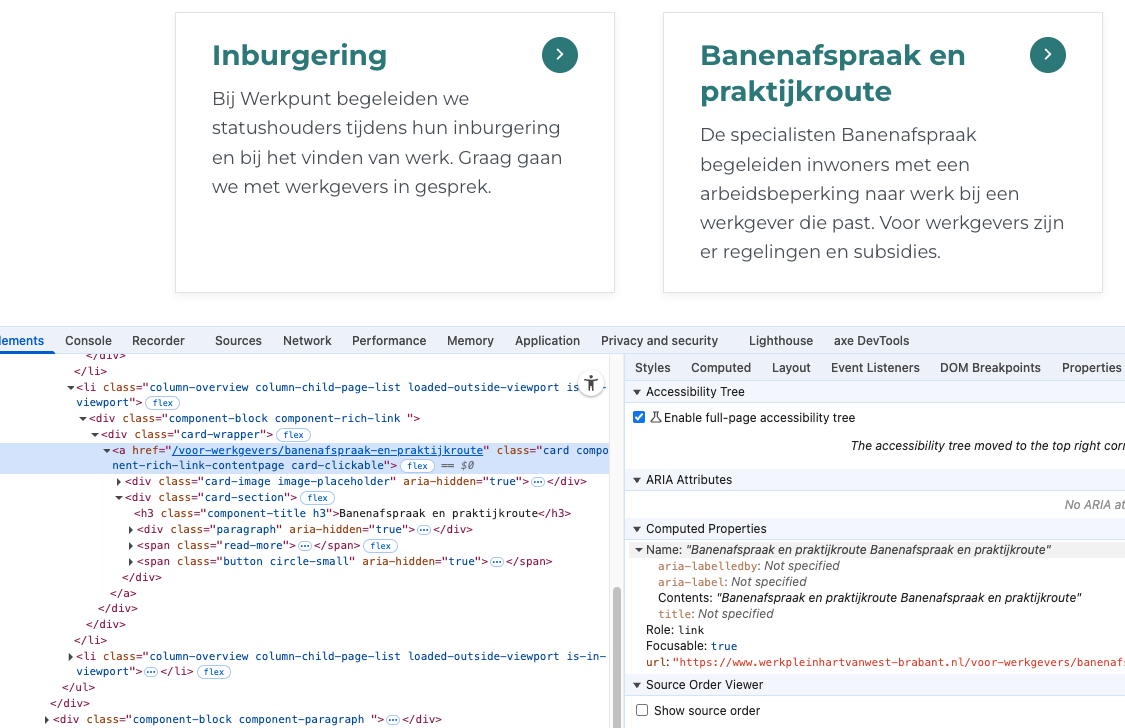Select the h3 component-title element row
The height and width of the screenshot is (728, 1125).
[352, 514]
